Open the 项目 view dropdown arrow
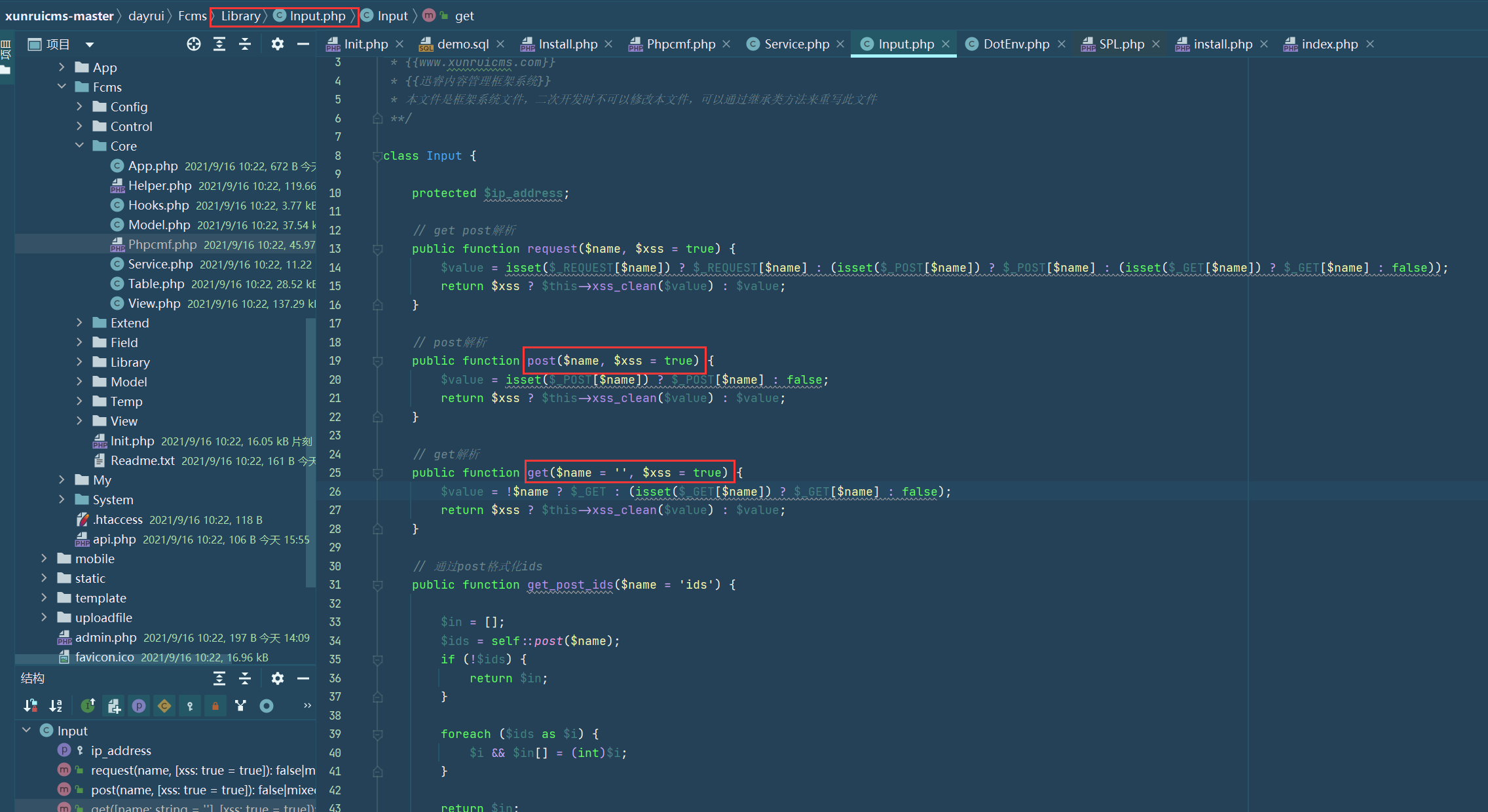The width and height of the screenshot is (1488, 812). coord(90,45)
